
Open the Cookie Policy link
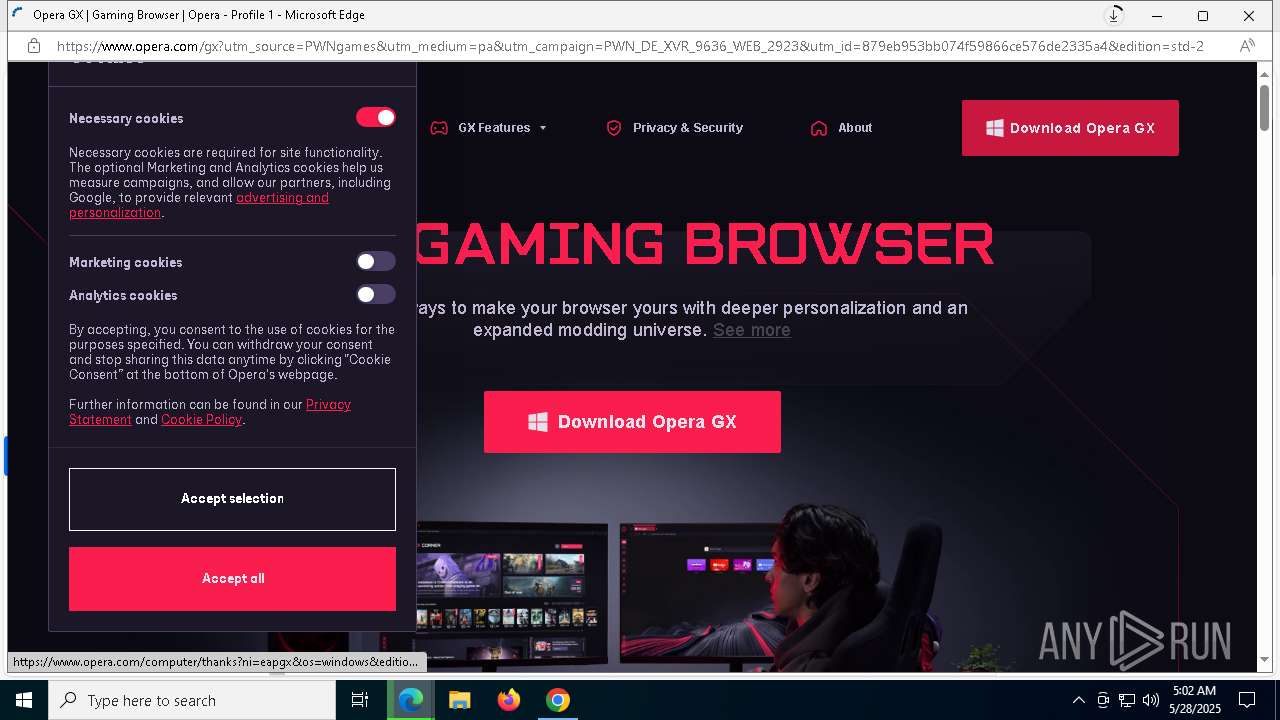pyautogui.click(x=202, y=420)
